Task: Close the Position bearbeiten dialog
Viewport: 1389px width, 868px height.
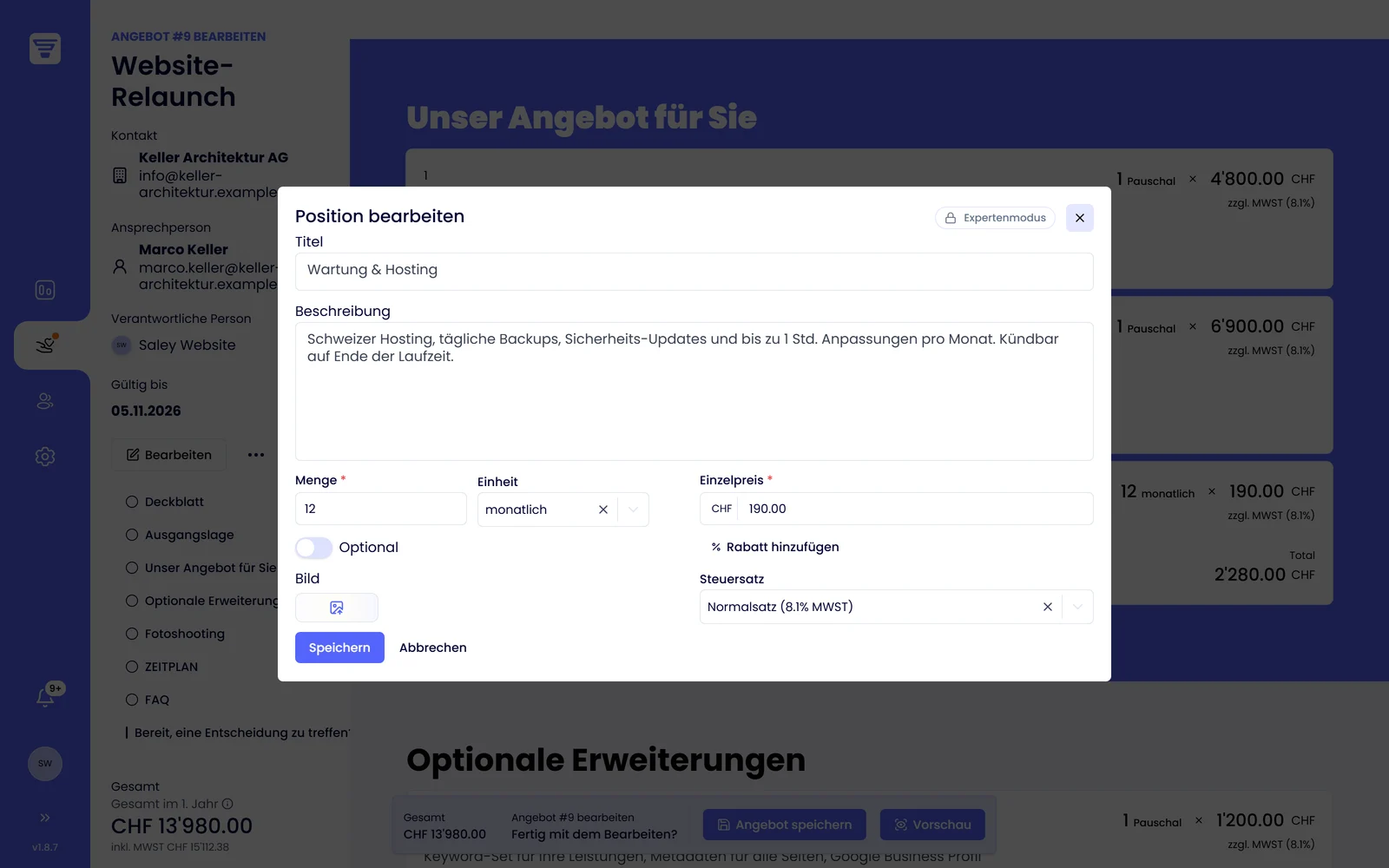Action: pos(1080,218)
